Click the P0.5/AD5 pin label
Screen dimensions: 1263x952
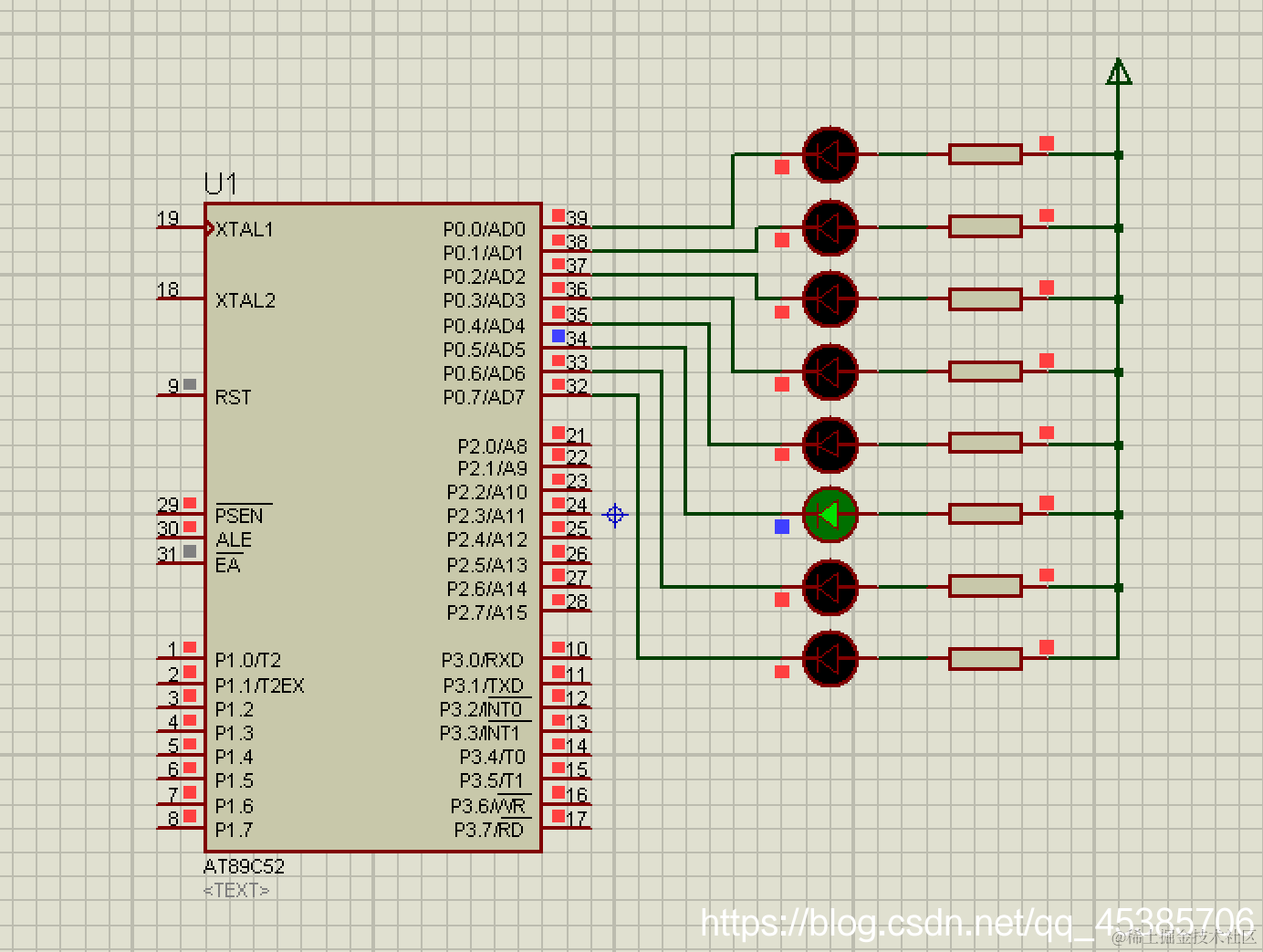point(485,350)
